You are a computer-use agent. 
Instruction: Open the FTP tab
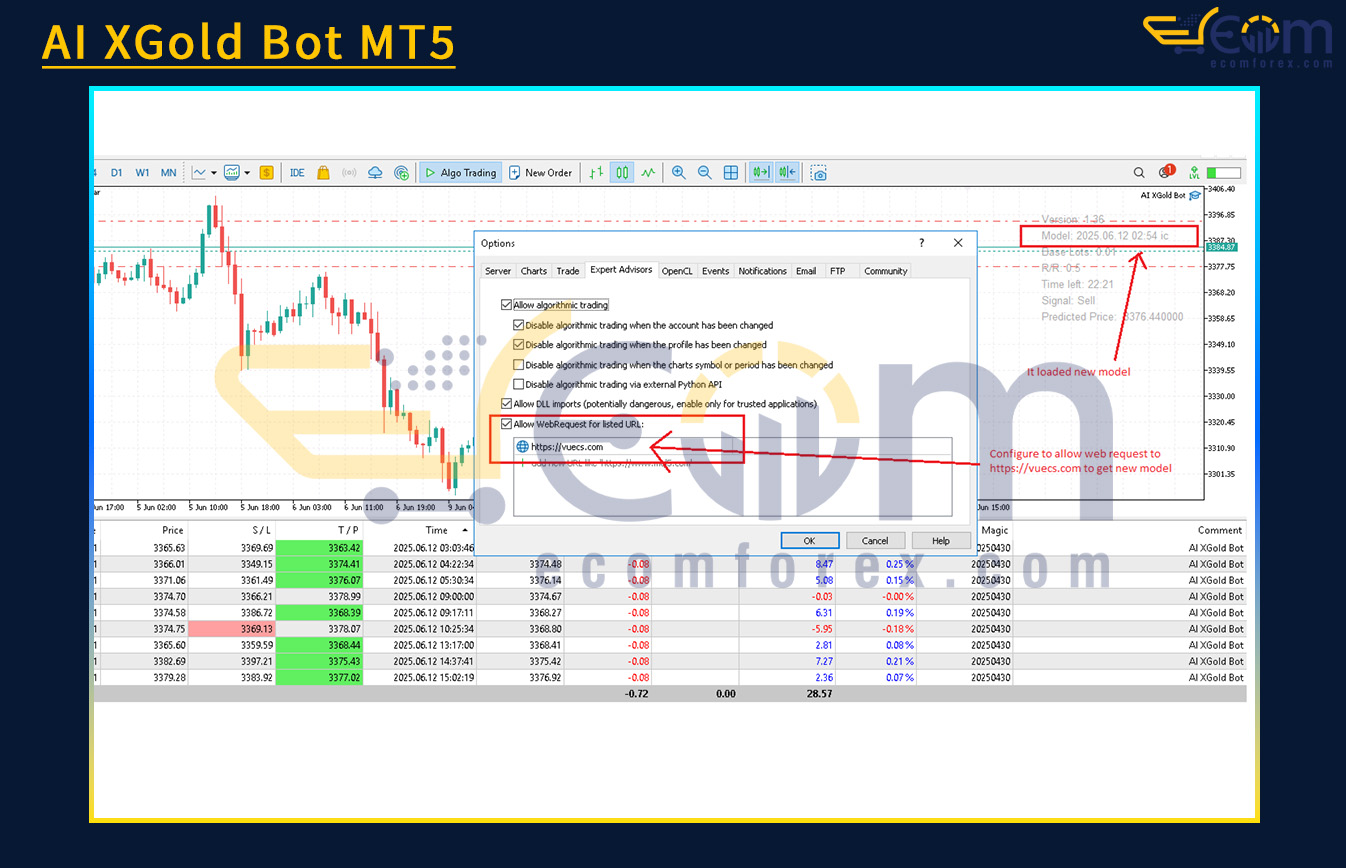click(x=838, y=271)
